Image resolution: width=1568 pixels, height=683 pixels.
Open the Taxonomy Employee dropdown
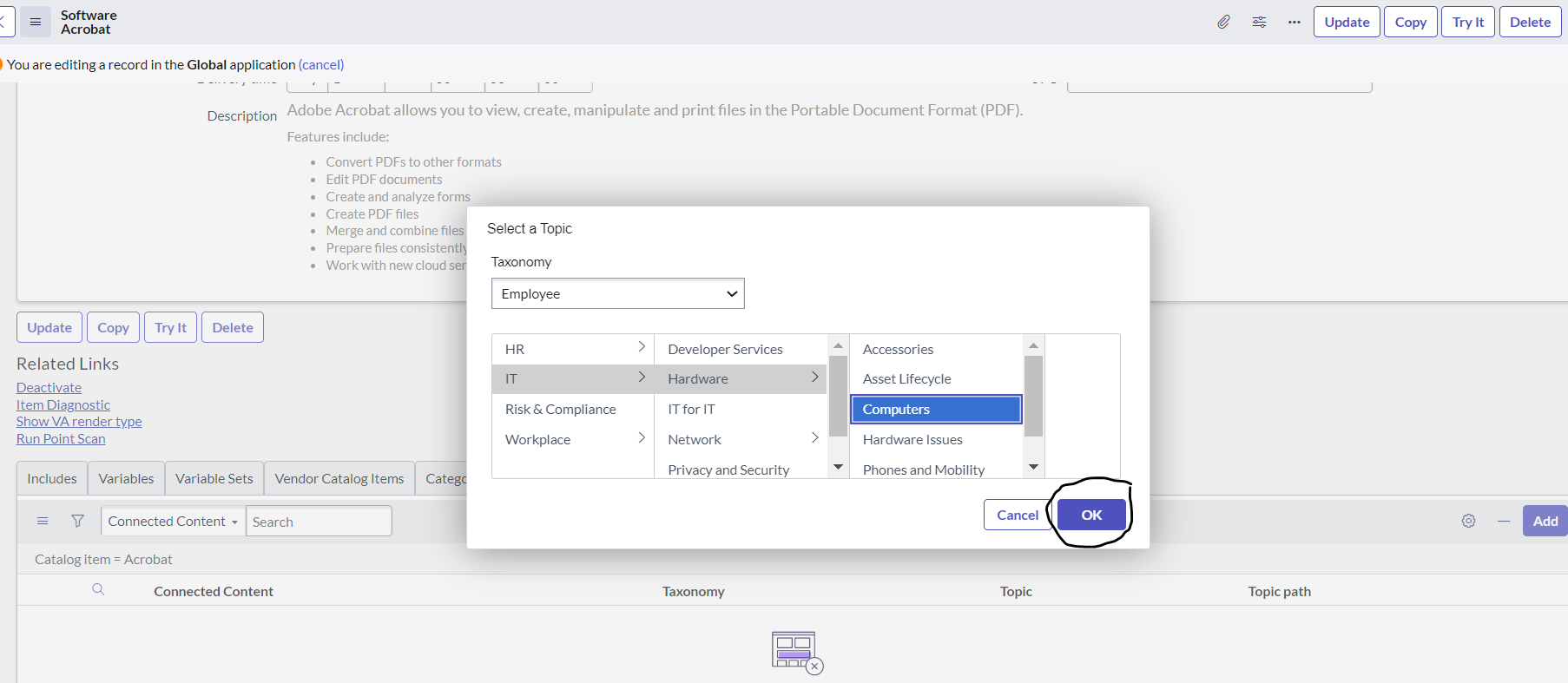tap(618, 293)
